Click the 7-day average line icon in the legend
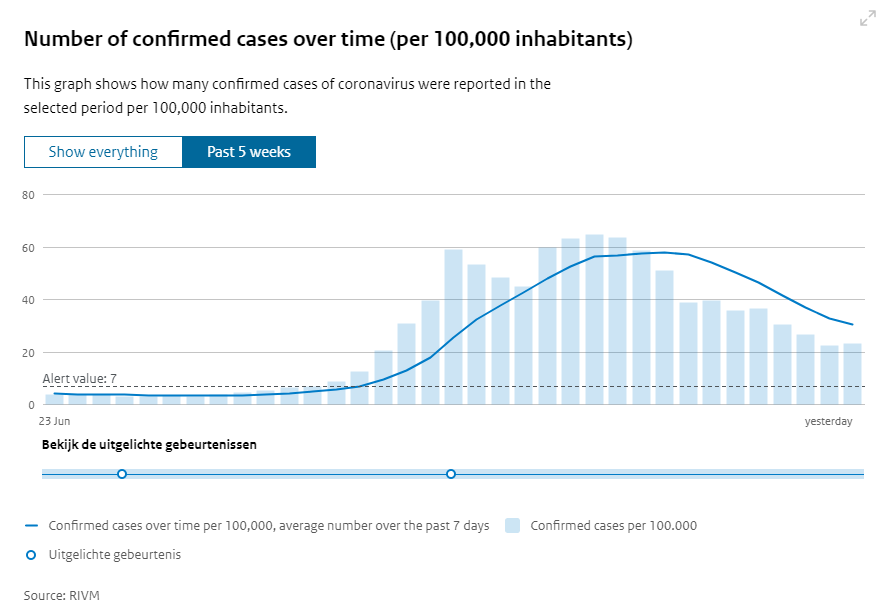 tap(31, 525)
